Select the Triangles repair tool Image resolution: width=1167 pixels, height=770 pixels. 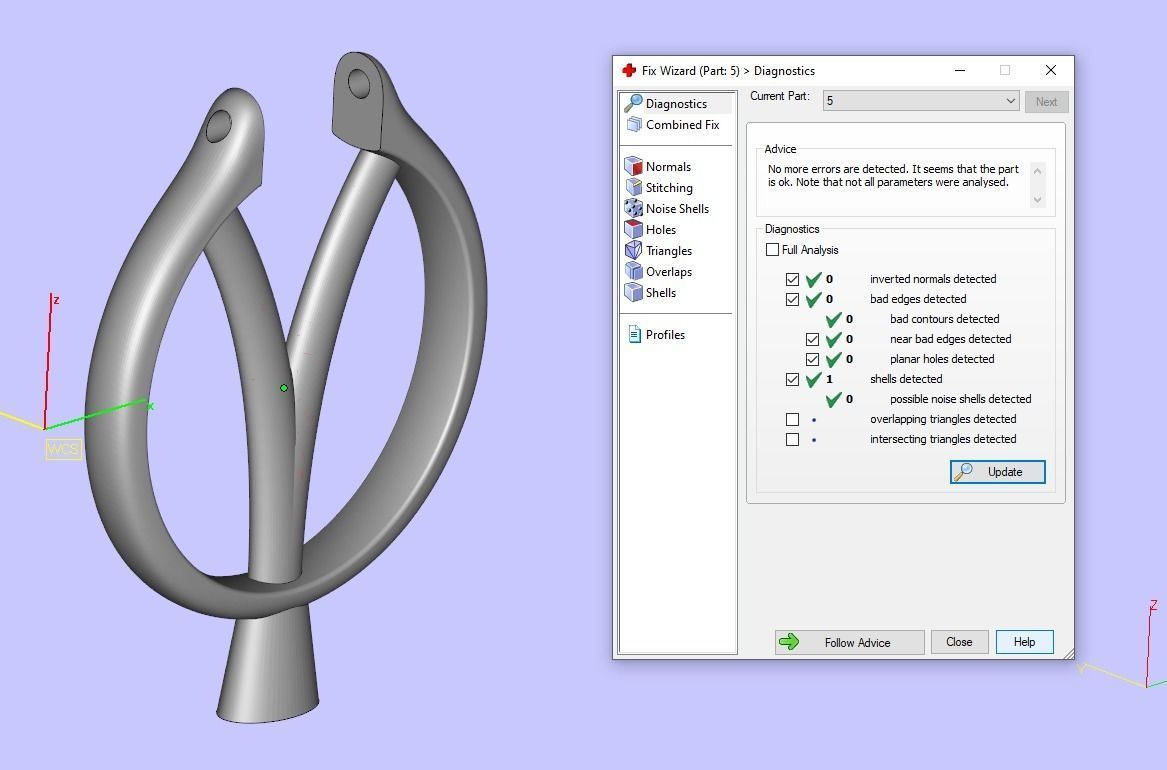point(659,251)
